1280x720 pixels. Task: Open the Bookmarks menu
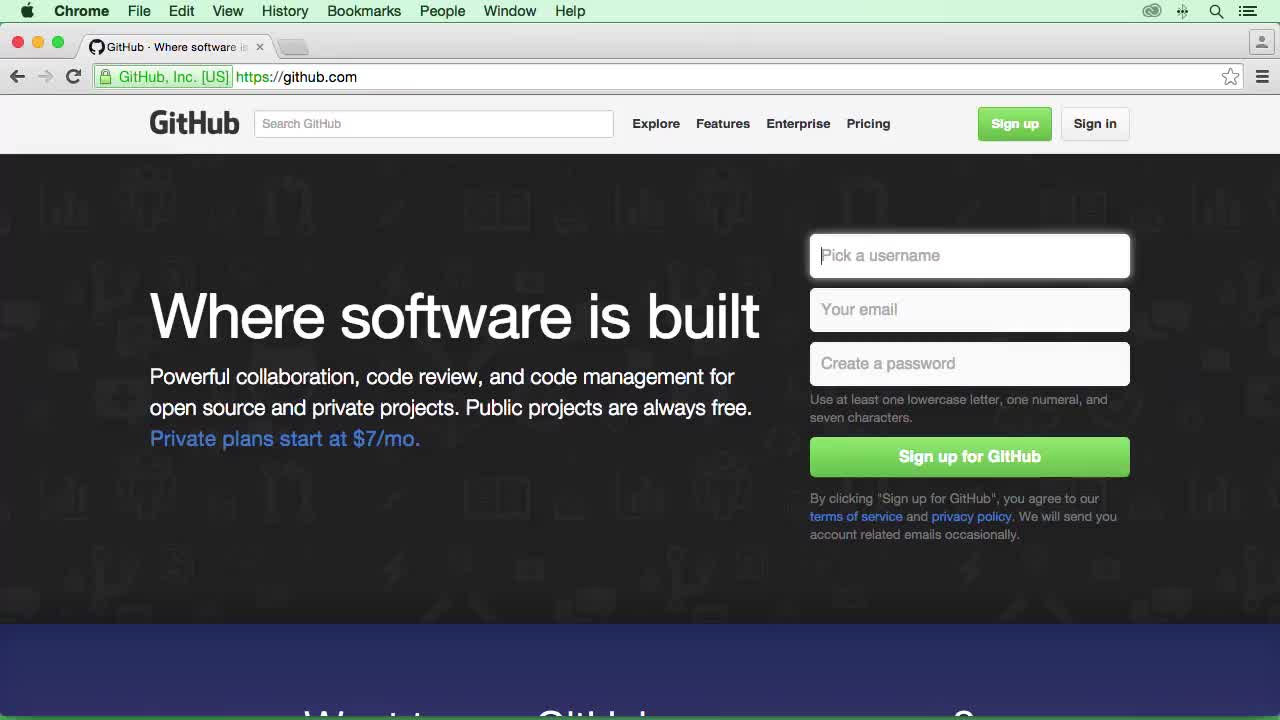click(364, 11)
